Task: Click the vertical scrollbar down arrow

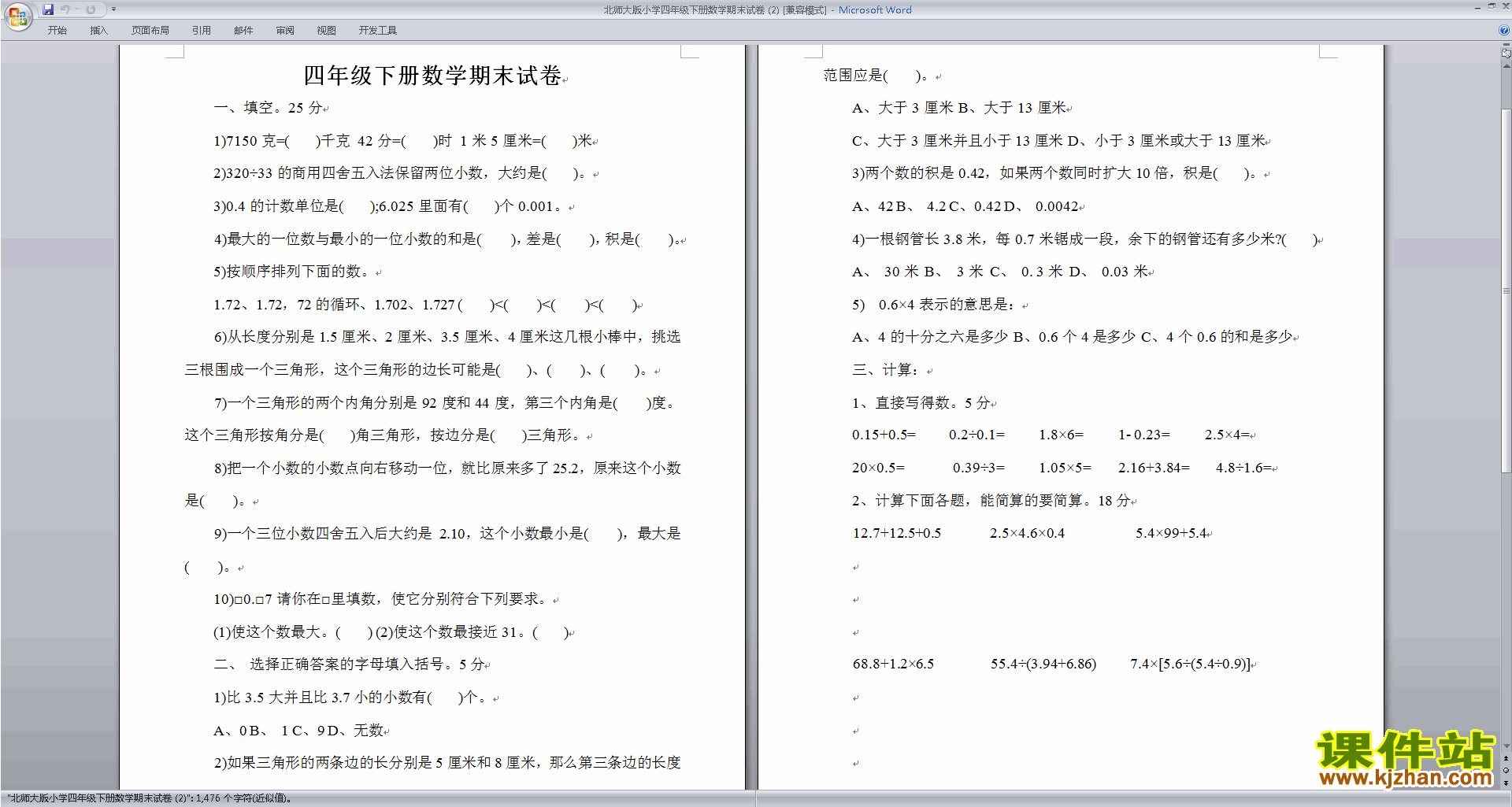Action: coord(1506,746)
